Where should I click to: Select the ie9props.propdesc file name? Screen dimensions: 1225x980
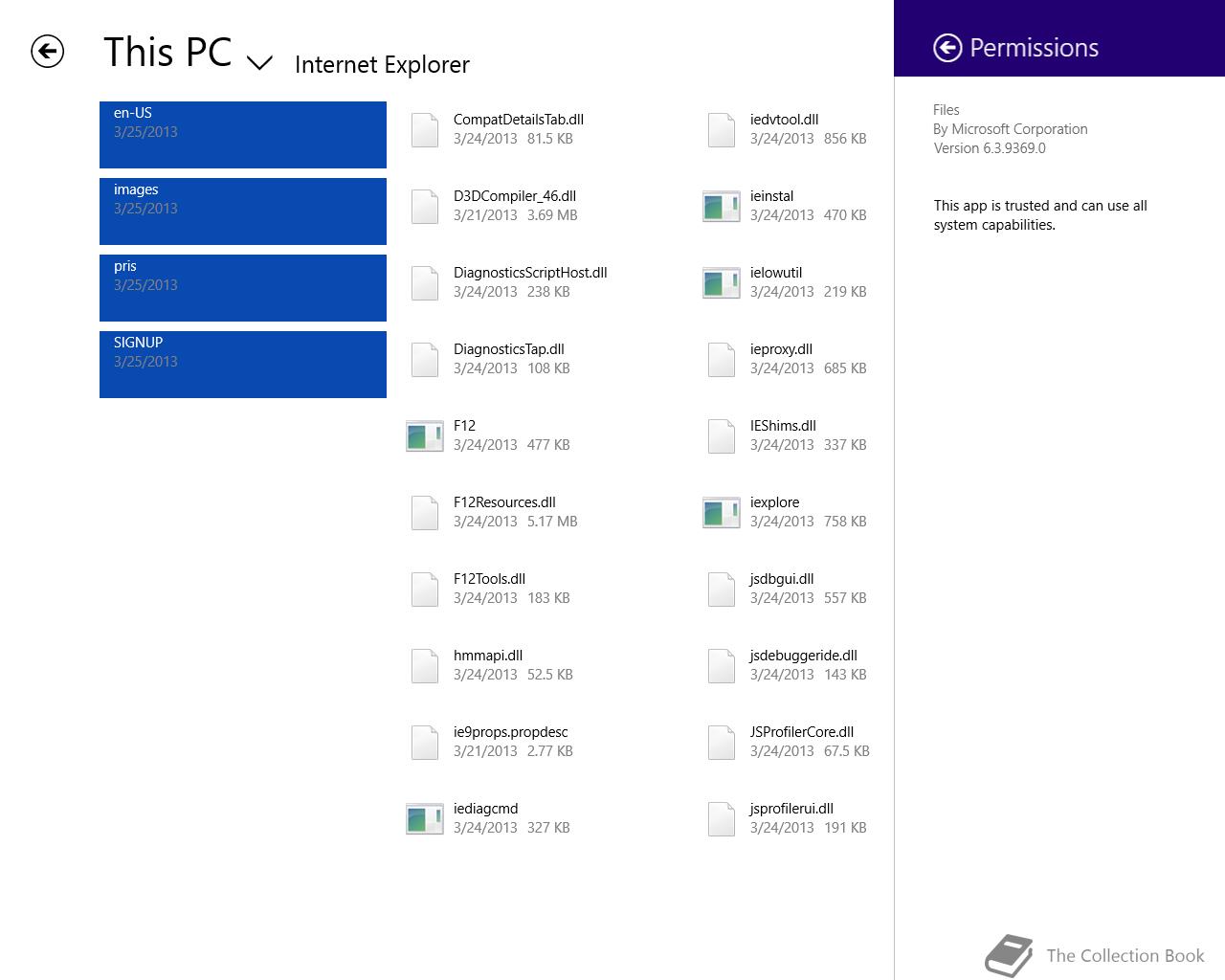click(510, 732)
